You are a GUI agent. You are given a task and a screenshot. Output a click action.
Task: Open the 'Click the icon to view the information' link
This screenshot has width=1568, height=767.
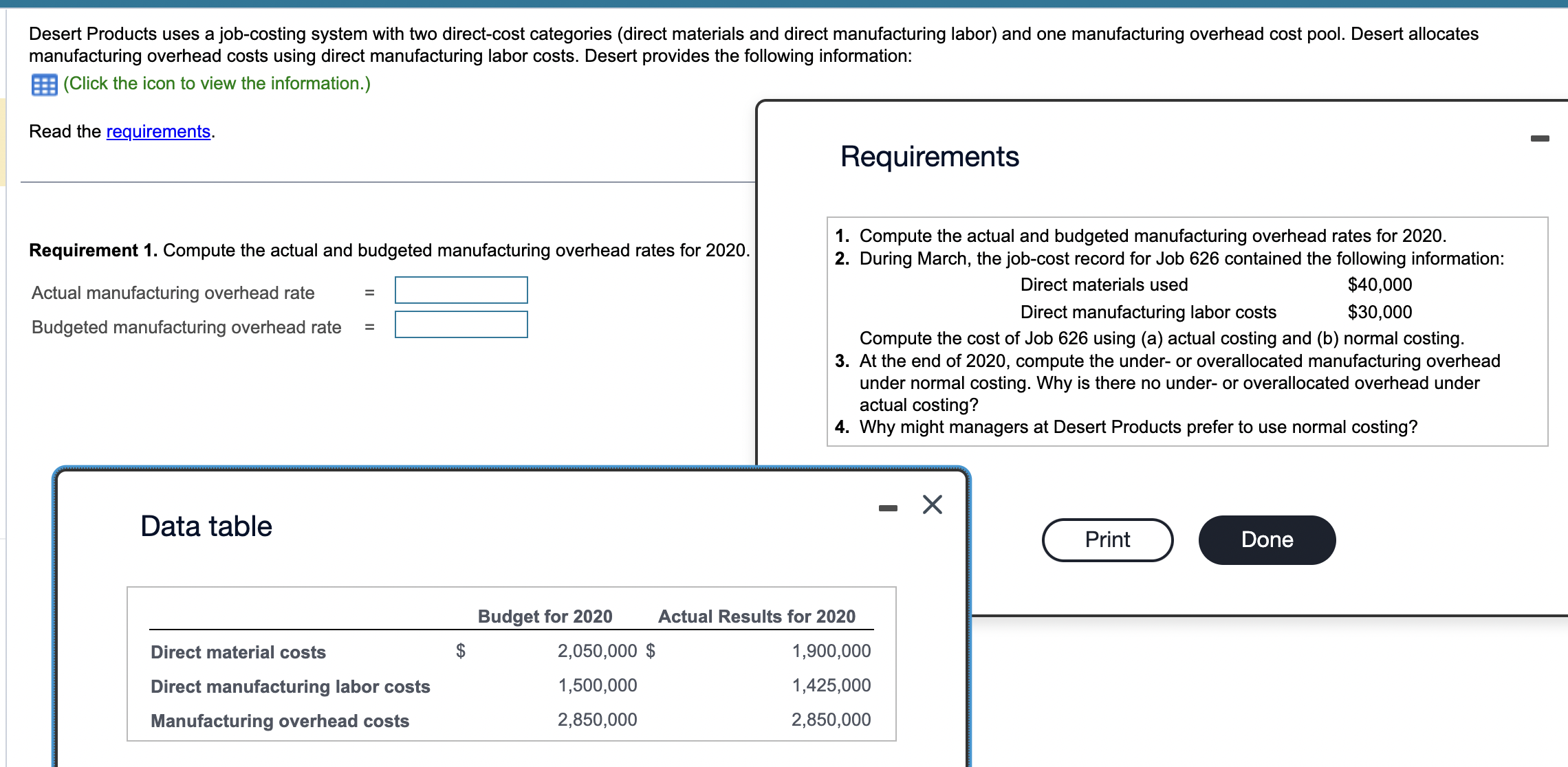(x=217, y=84)
